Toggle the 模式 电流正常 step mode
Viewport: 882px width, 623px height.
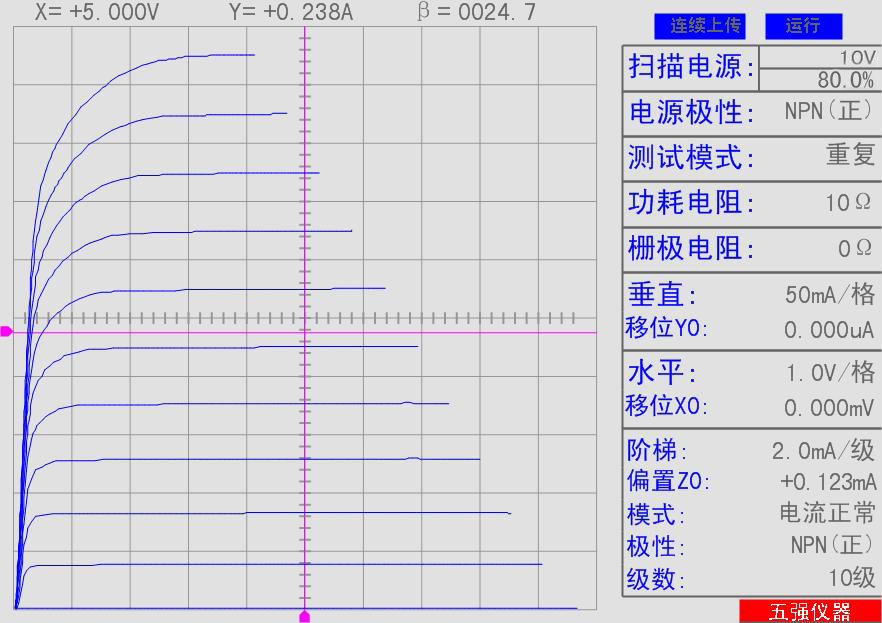coord(827,514)
